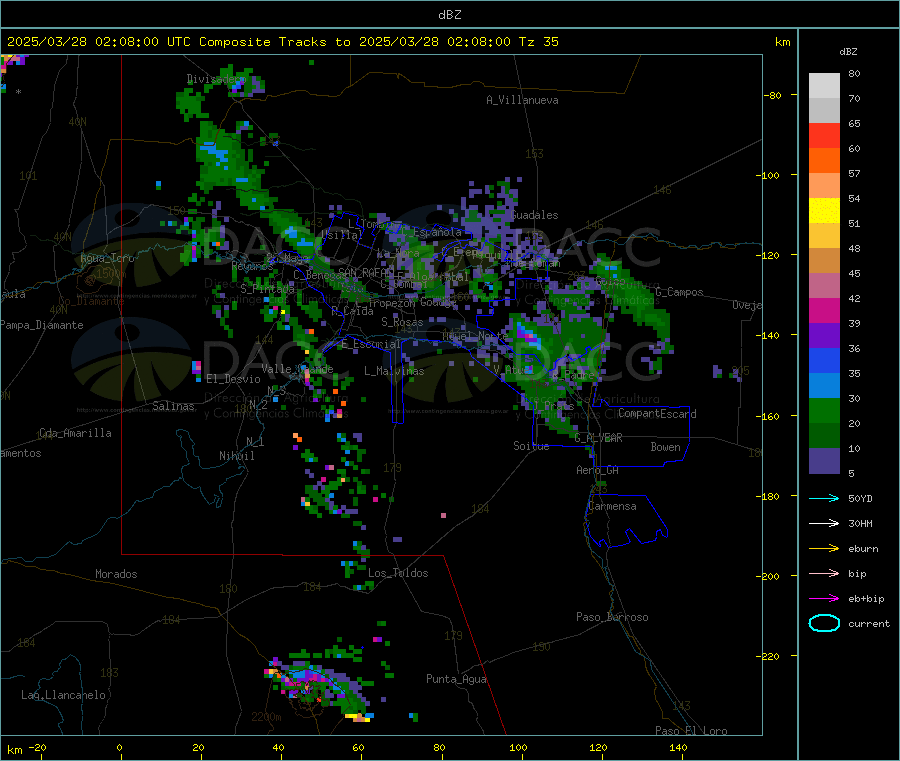Image resolution: width=900 pixels, height=761 pixels.
Task: Click the Agua_Toro map label
Action: 107,258
